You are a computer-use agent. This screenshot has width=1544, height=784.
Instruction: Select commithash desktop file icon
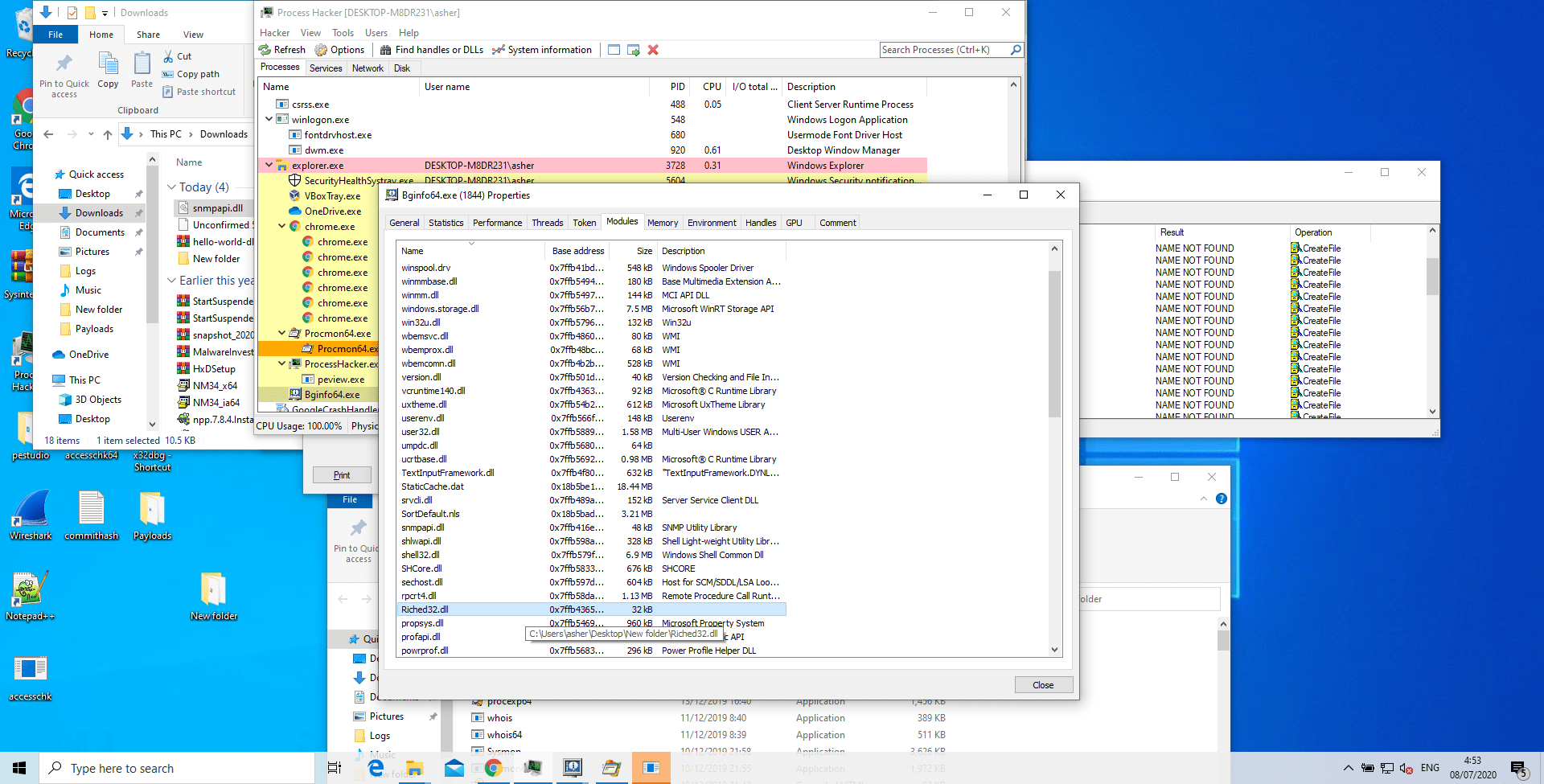pos(92,515)
